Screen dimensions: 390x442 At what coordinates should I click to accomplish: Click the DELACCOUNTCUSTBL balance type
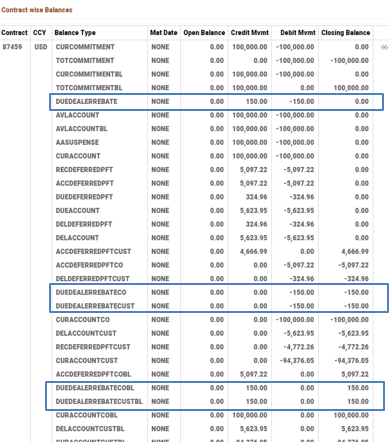point(90,429)
